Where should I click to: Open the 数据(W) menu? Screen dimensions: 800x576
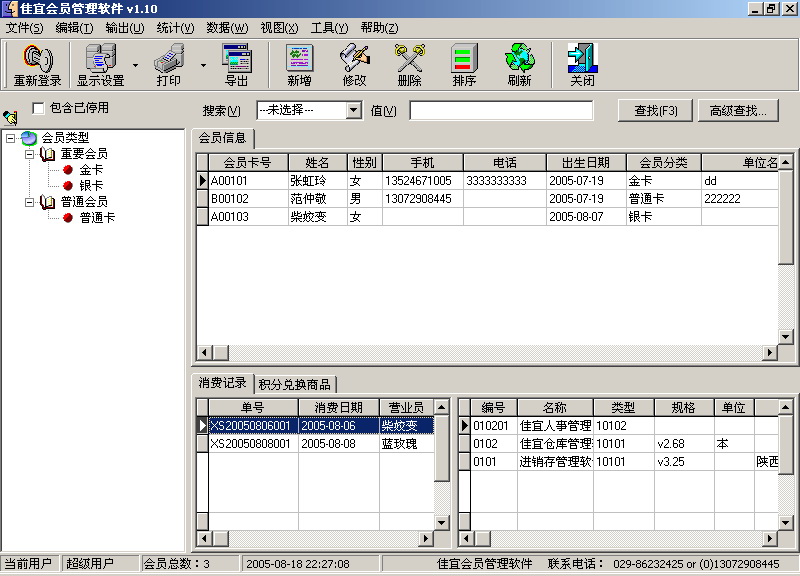point(227,28)
